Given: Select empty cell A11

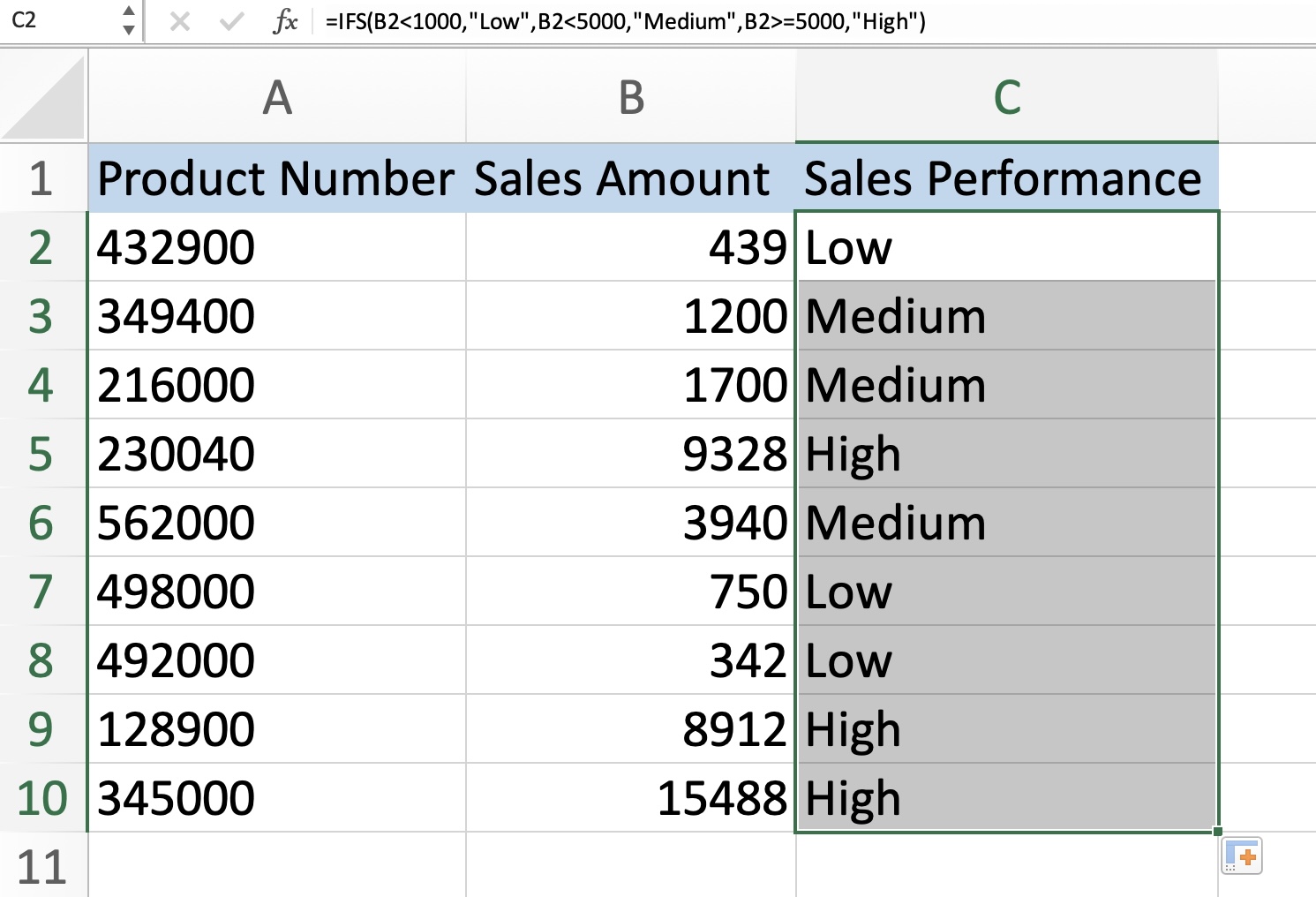Looking at the screenshot, I should click(x=277, y=865).
